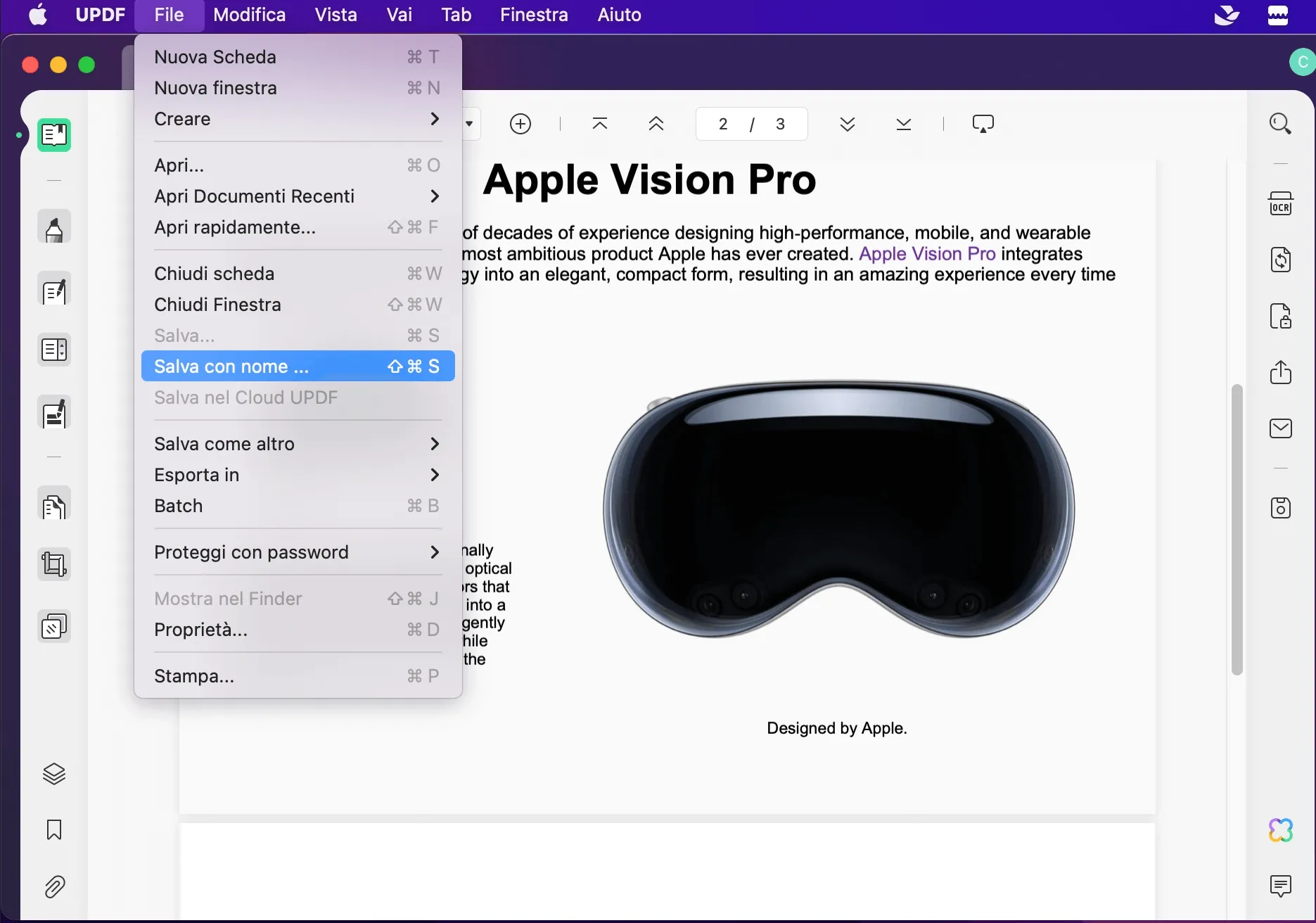
Task: Zoom in with the plus icon
Action: pyautogui.click(x=520, y=124)
